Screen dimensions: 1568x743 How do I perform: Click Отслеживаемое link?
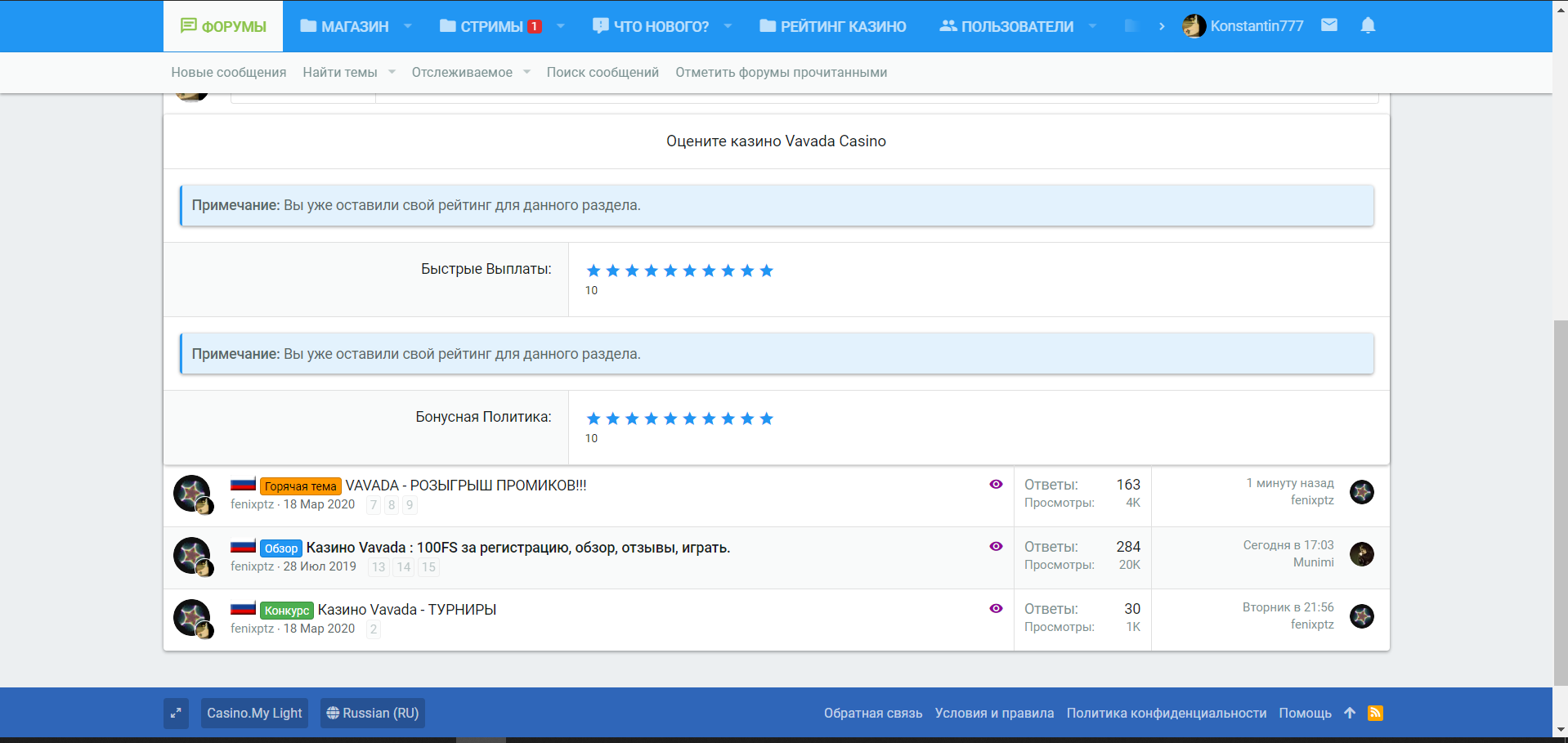[x=462, y=72]
